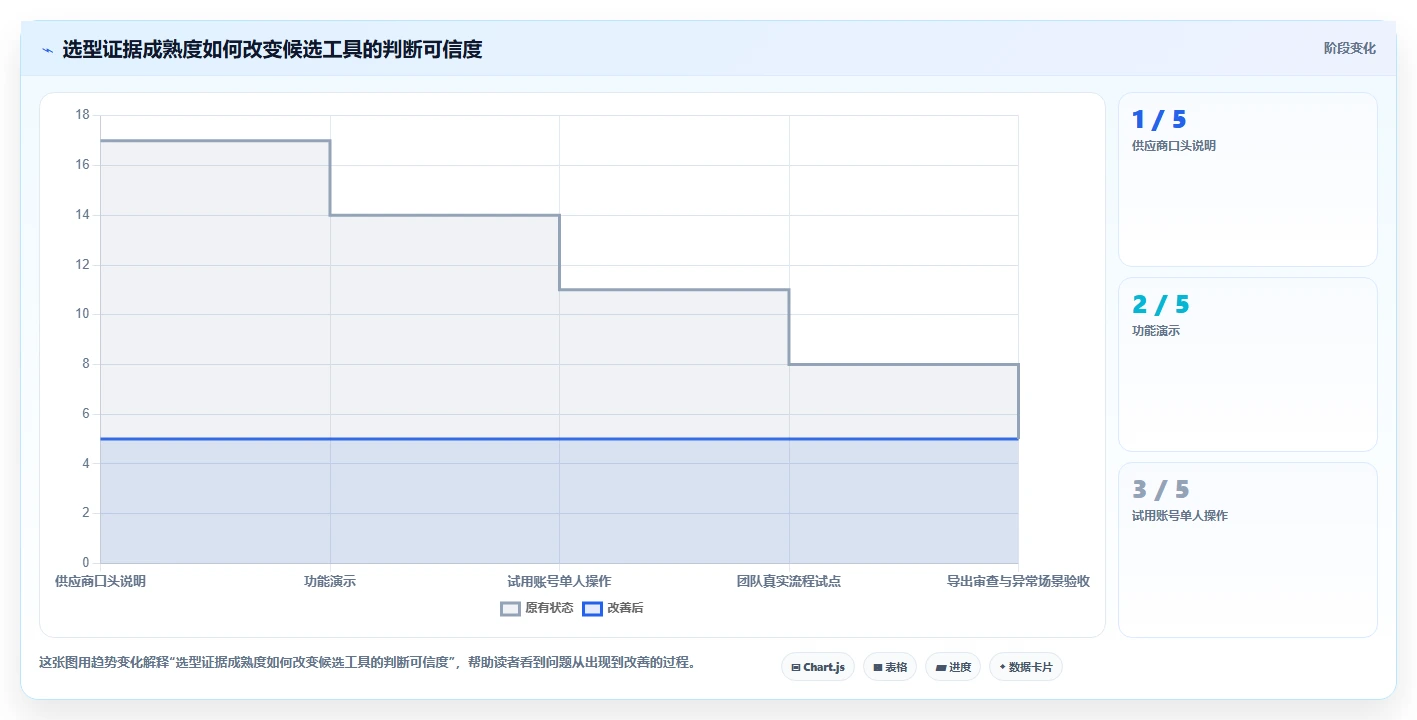Open the 2 / 5 功能演示 card

(1248, 365)
